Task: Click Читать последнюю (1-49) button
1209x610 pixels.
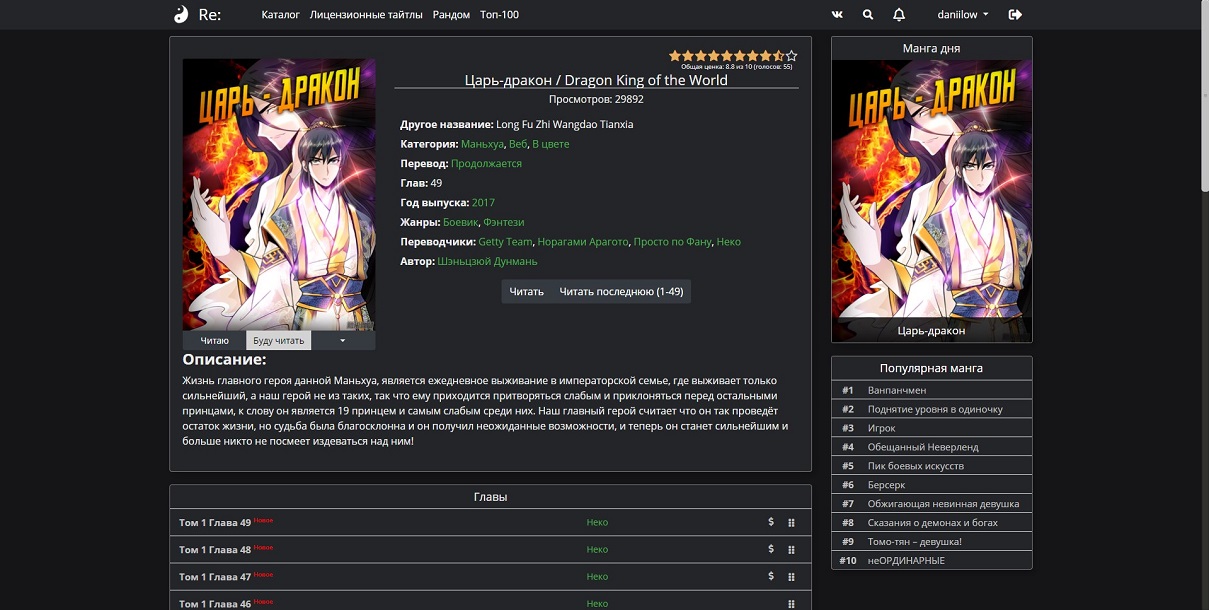Action: (621, 291)
